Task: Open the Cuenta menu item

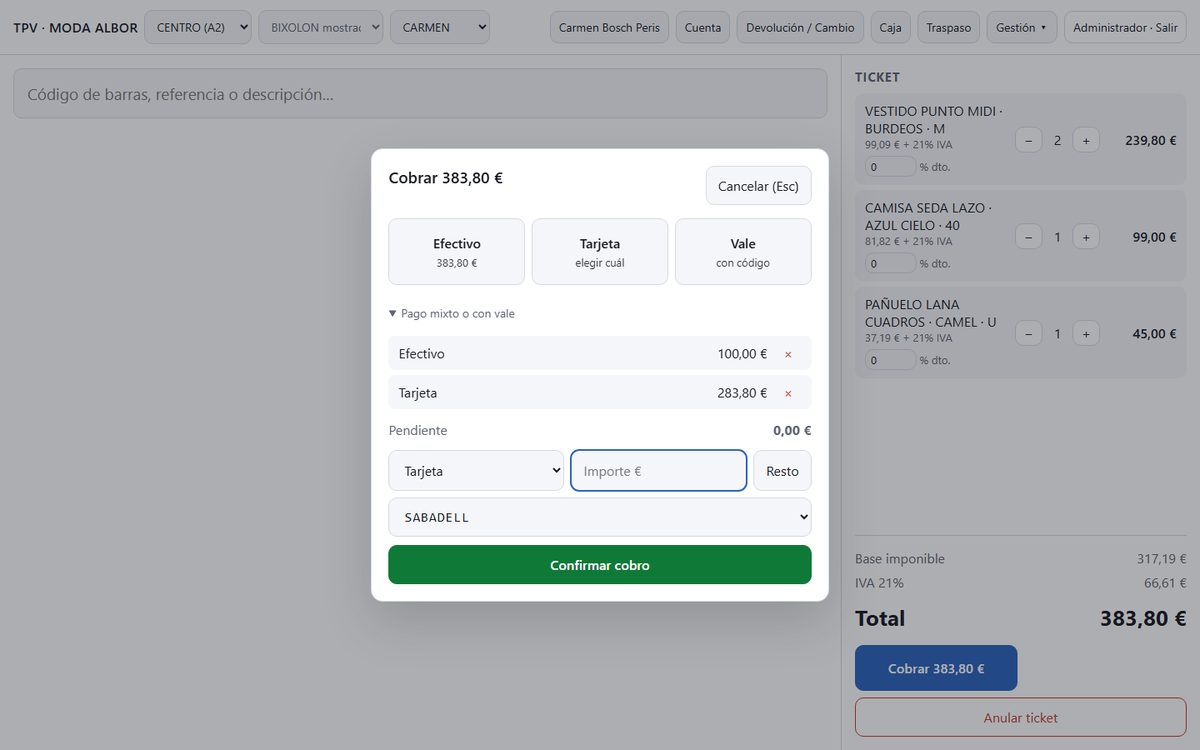Action: 703,27
